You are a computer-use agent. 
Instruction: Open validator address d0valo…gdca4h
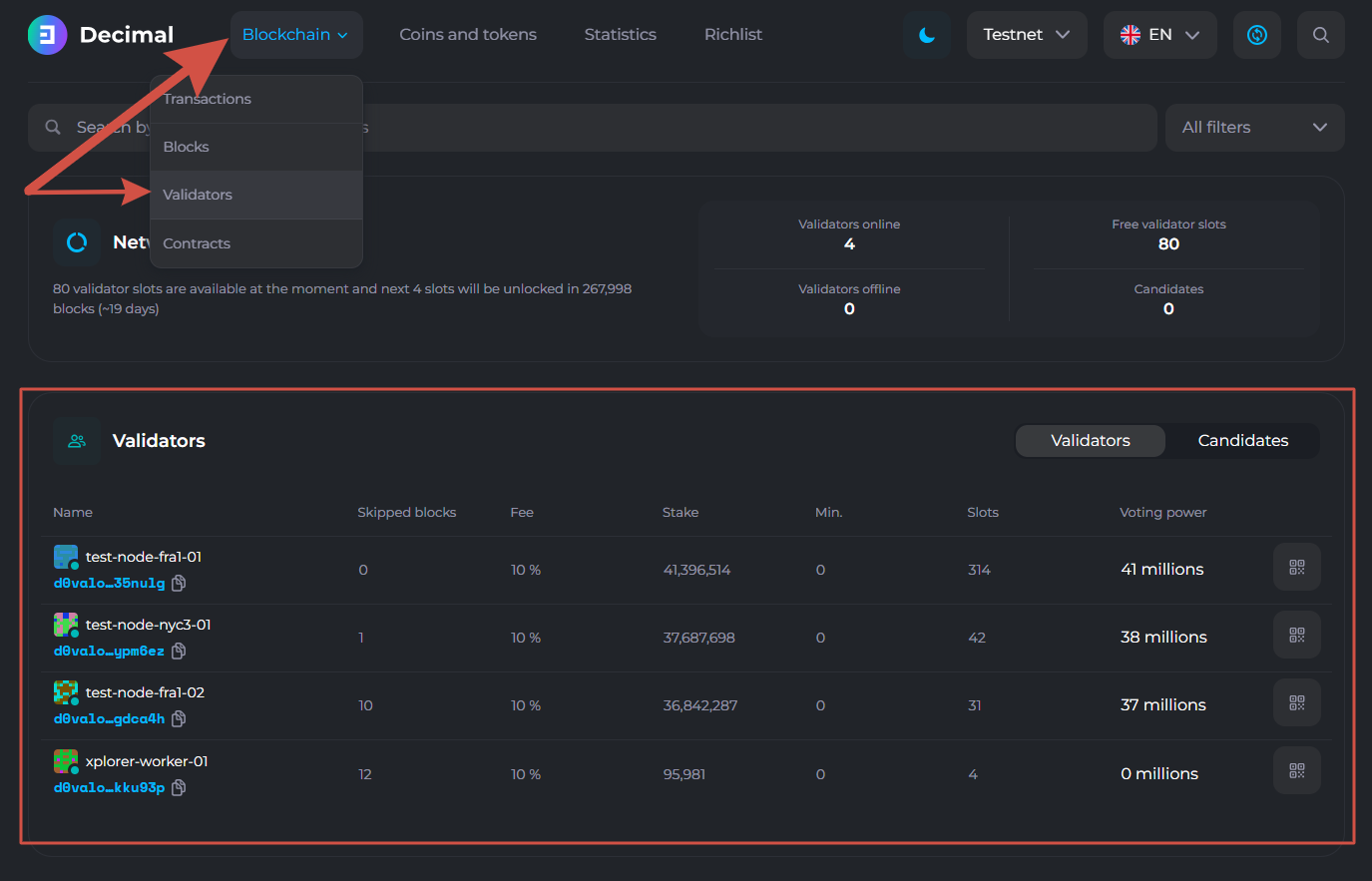(x=109, y=719)
